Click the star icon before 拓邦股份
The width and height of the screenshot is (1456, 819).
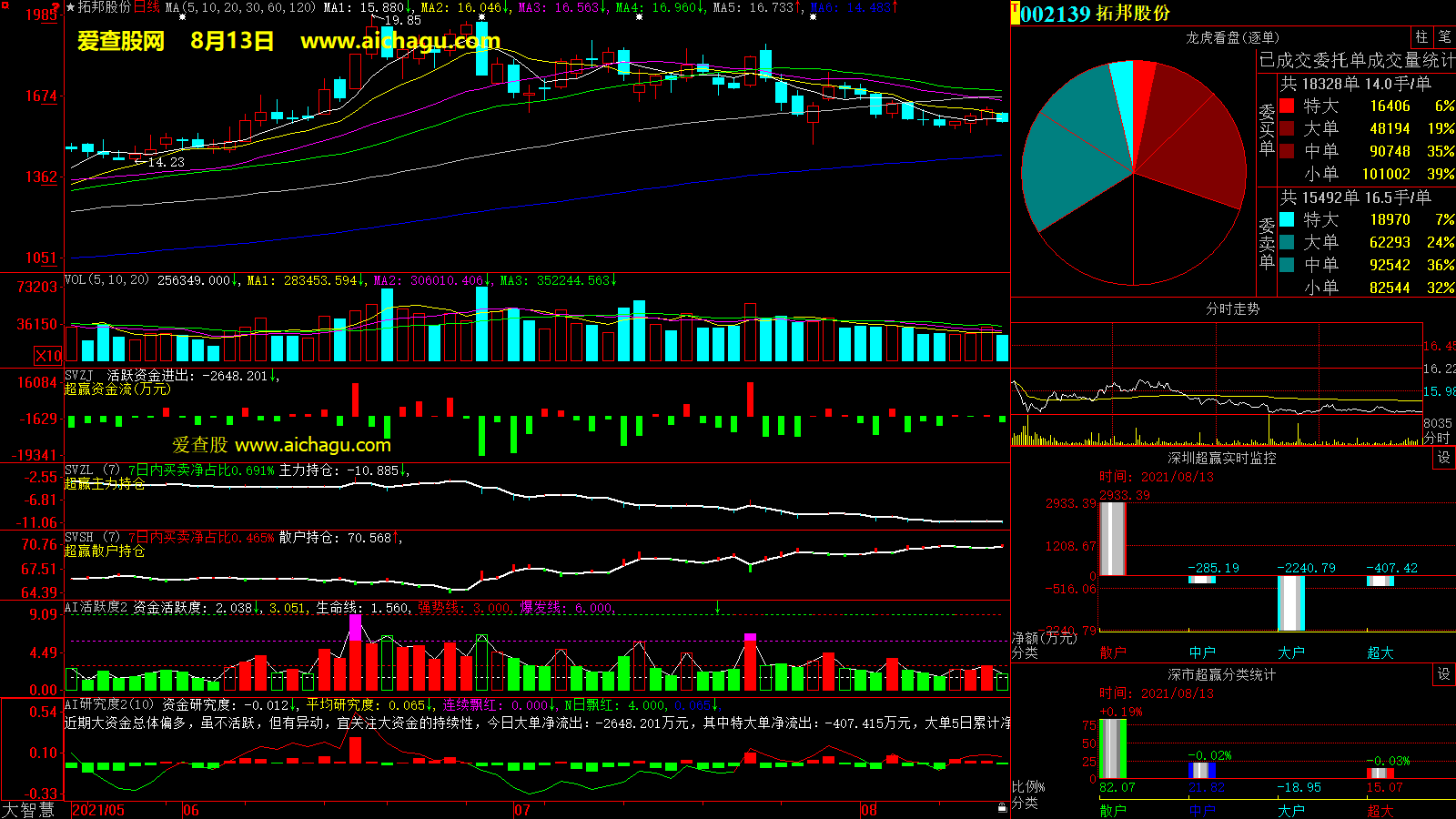(x=70, y=7)
